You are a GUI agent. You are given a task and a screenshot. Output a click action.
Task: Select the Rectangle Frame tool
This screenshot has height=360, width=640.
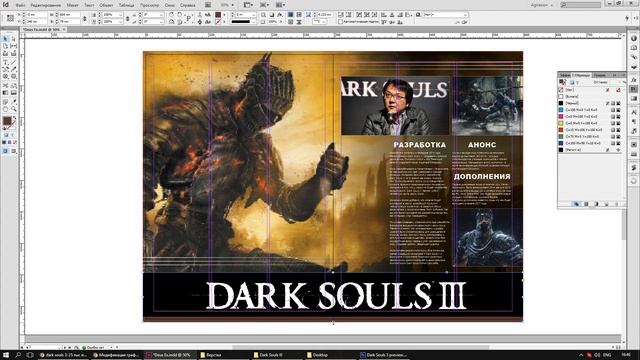5,76
